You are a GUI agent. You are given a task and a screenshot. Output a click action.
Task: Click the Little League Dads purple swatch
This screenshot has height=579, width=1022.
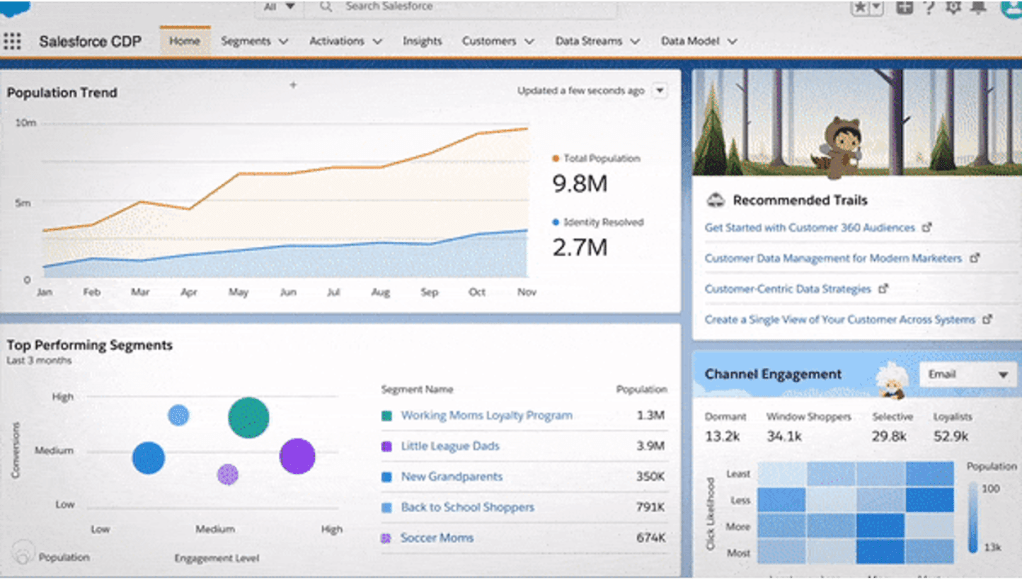click(386, 447)
